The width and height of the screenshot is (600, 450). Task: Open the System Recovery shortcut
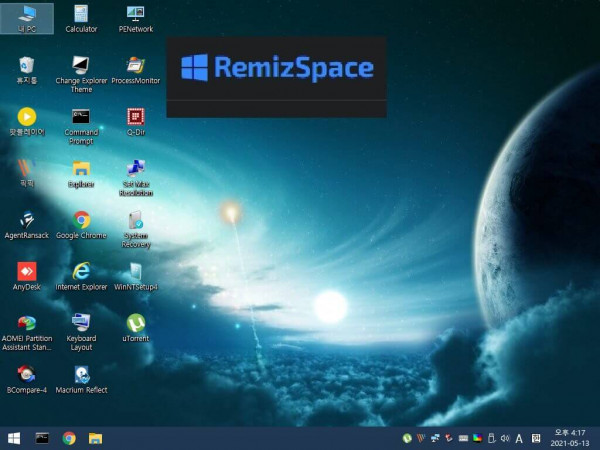coord(135,230)
